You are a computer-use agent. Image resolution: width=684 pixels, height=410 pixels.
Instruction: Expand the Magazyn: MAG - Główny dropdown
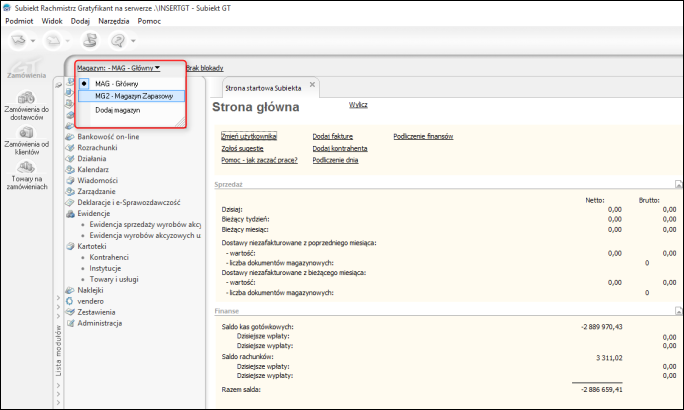[x=118, y=68]
